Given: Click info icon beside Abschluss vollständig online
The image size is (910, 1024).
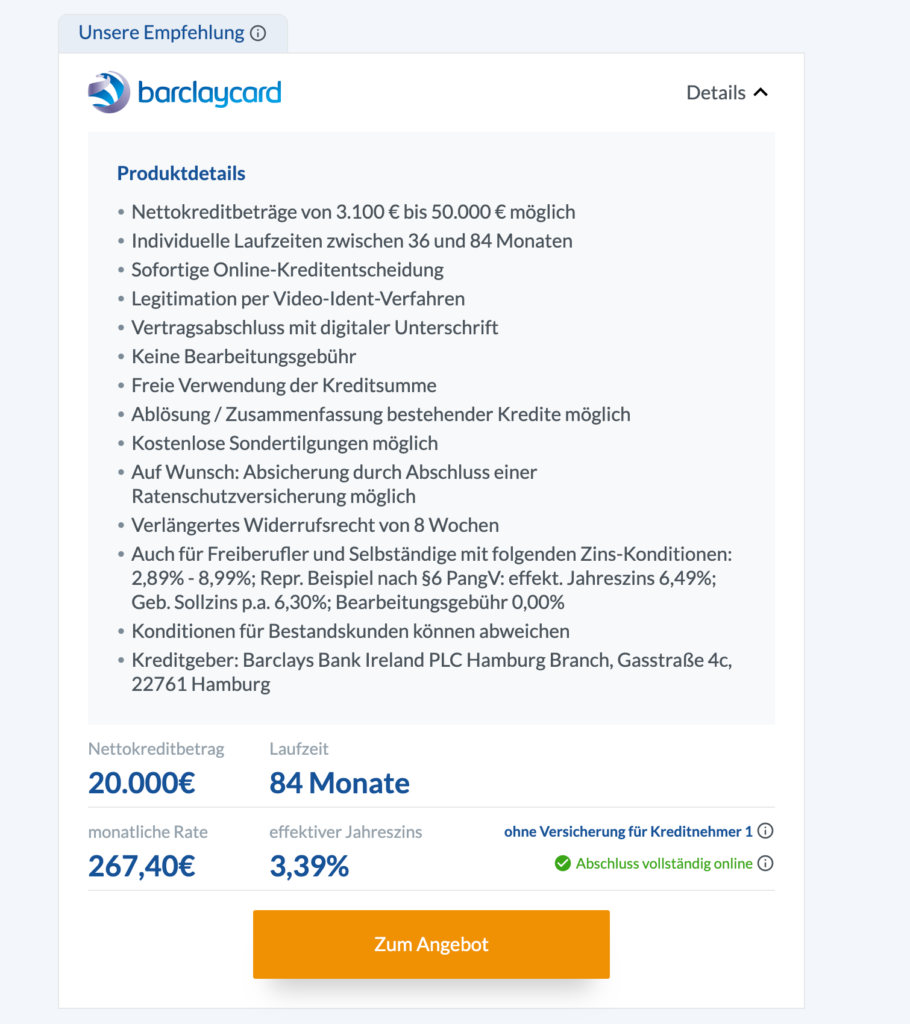Looking at the screenshot, I should 765,863.
